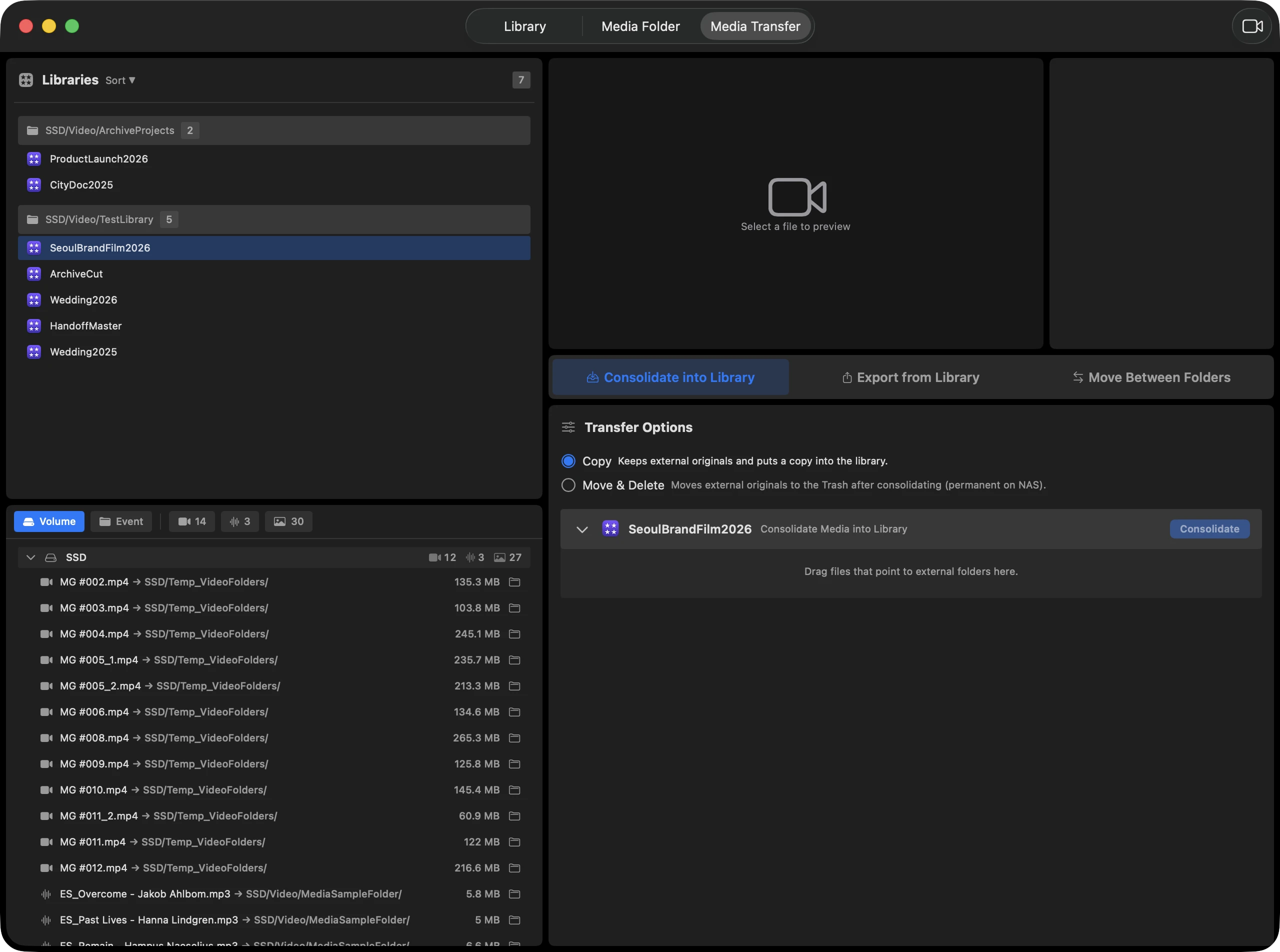Screen dimensions: 1280x952
Task: Switch to the Media Folder tab
Action: tap(640, 26)
